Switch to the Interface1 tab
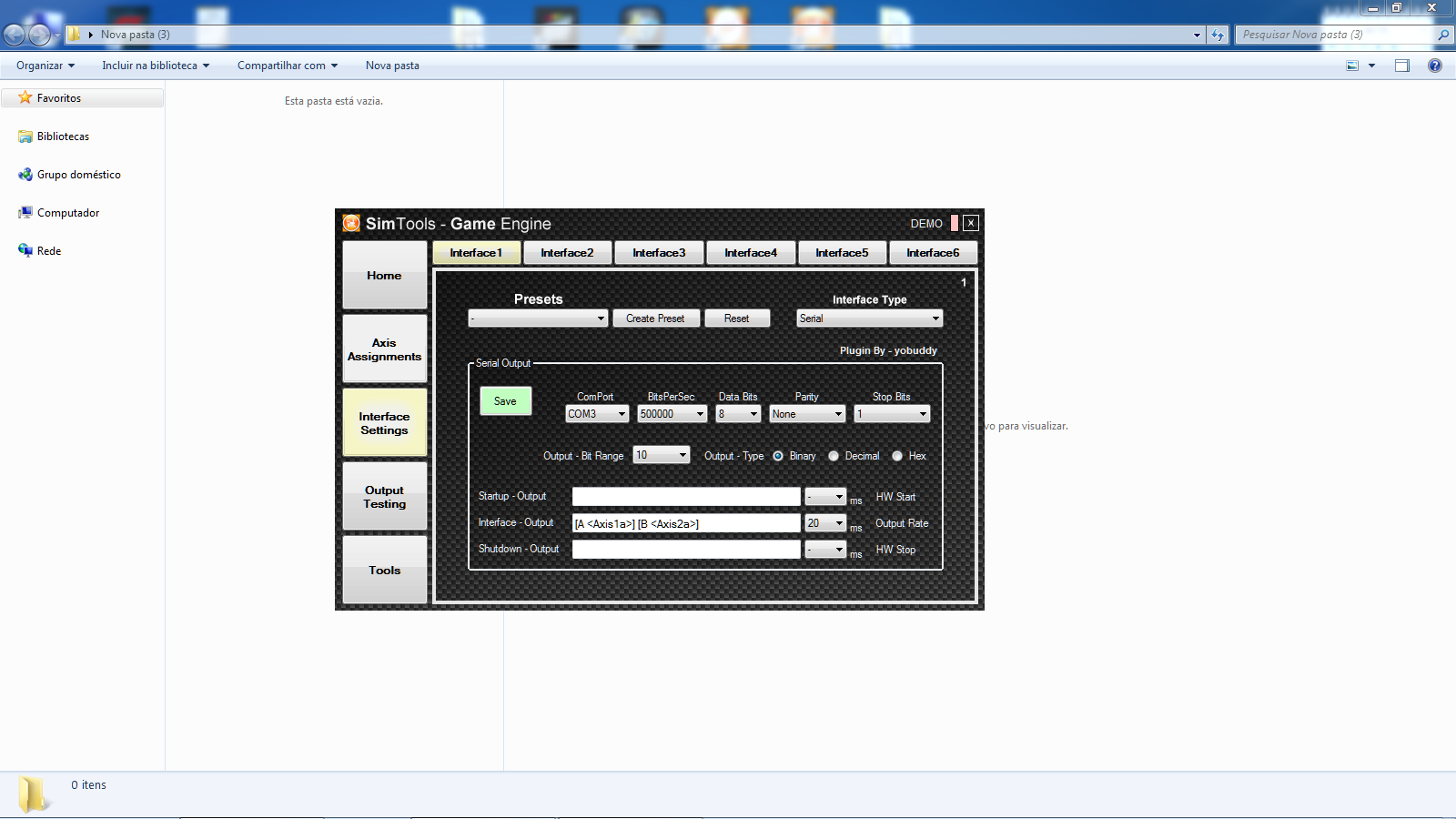This screenshot has width=1456, height=819. 477,253
